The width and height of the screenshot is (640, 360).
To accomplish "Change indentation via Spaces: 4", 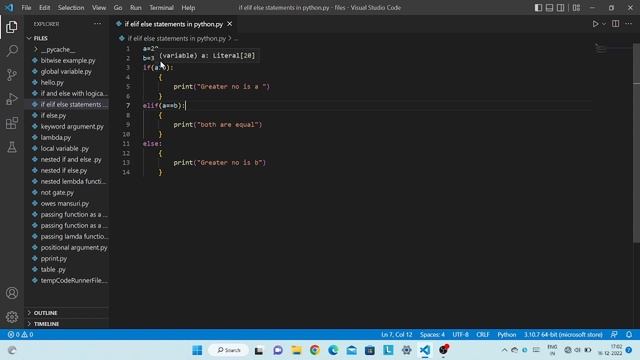I will (432, 335).
